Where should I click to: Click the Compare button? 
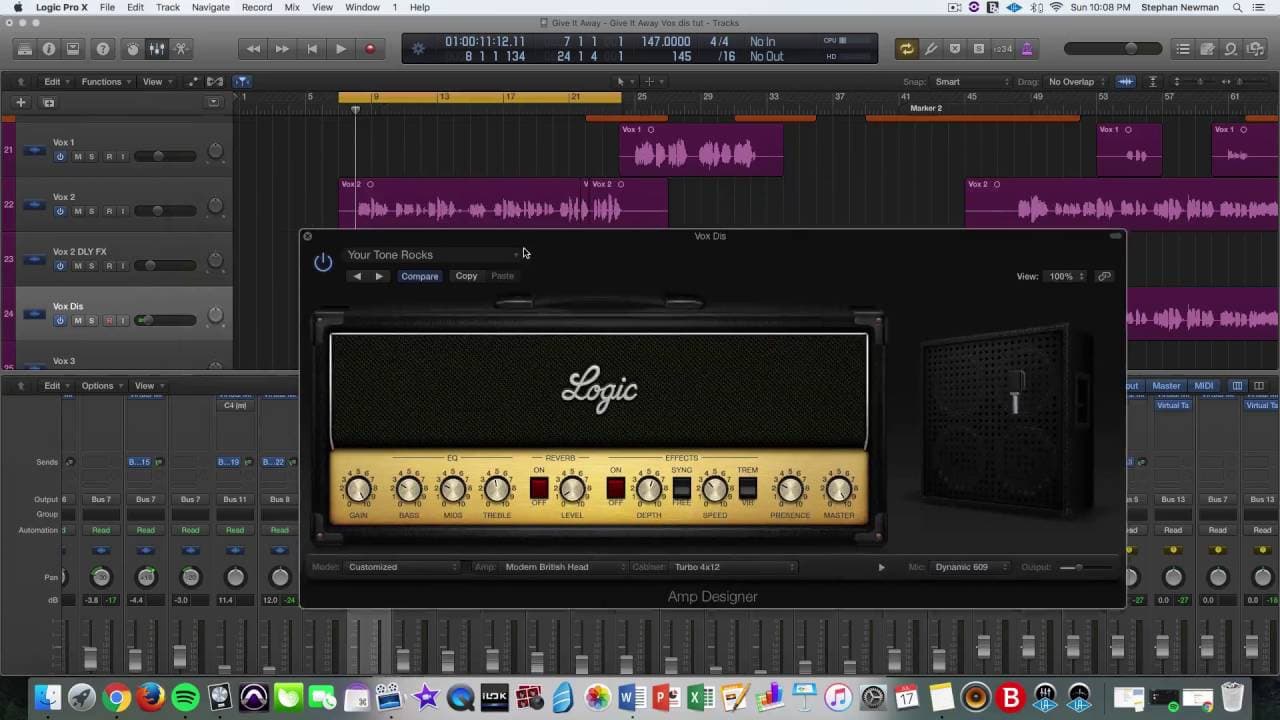pyautogui.click(x=420, y=276)
